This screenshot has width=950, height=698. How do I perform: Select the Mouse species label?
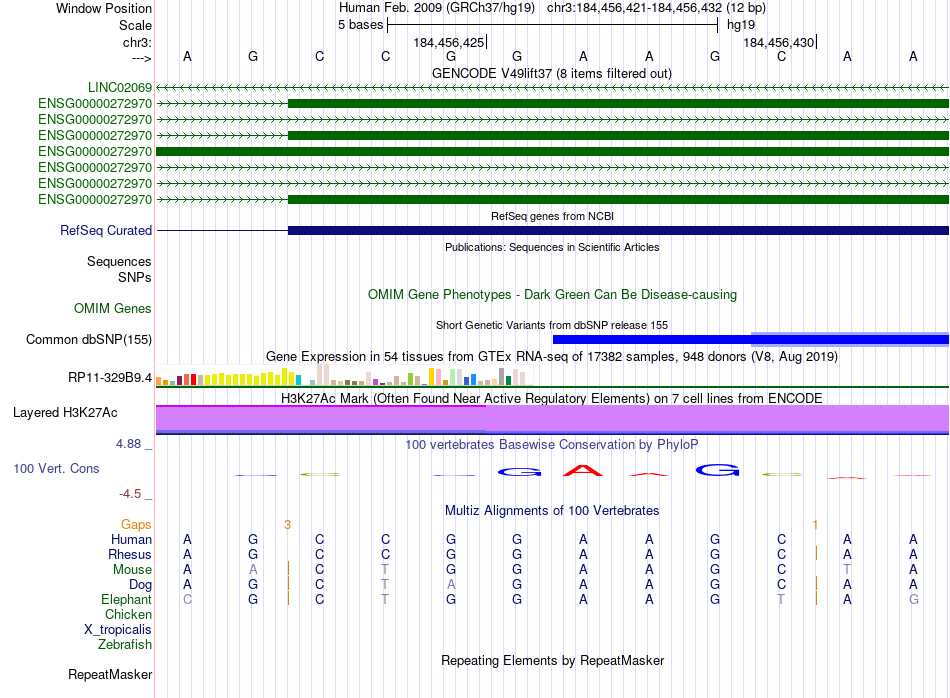(x=132, y=570)
